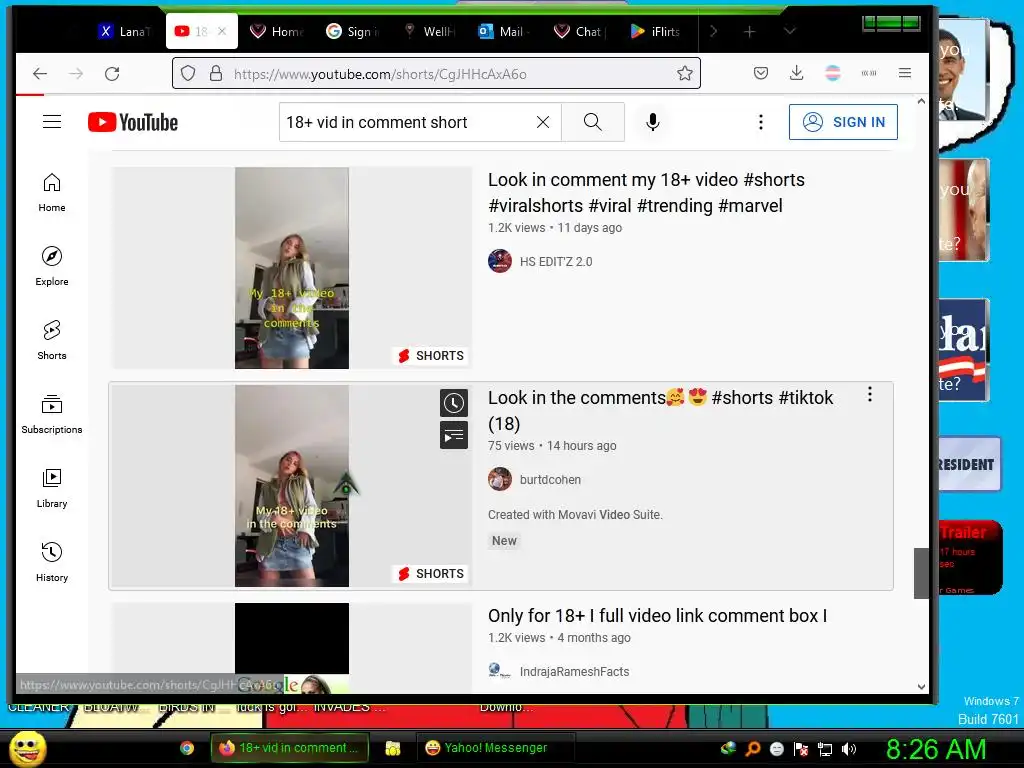1024x768 pixels.
Task: Switch to the Google Sign in tab
Action: click(353, 31)
